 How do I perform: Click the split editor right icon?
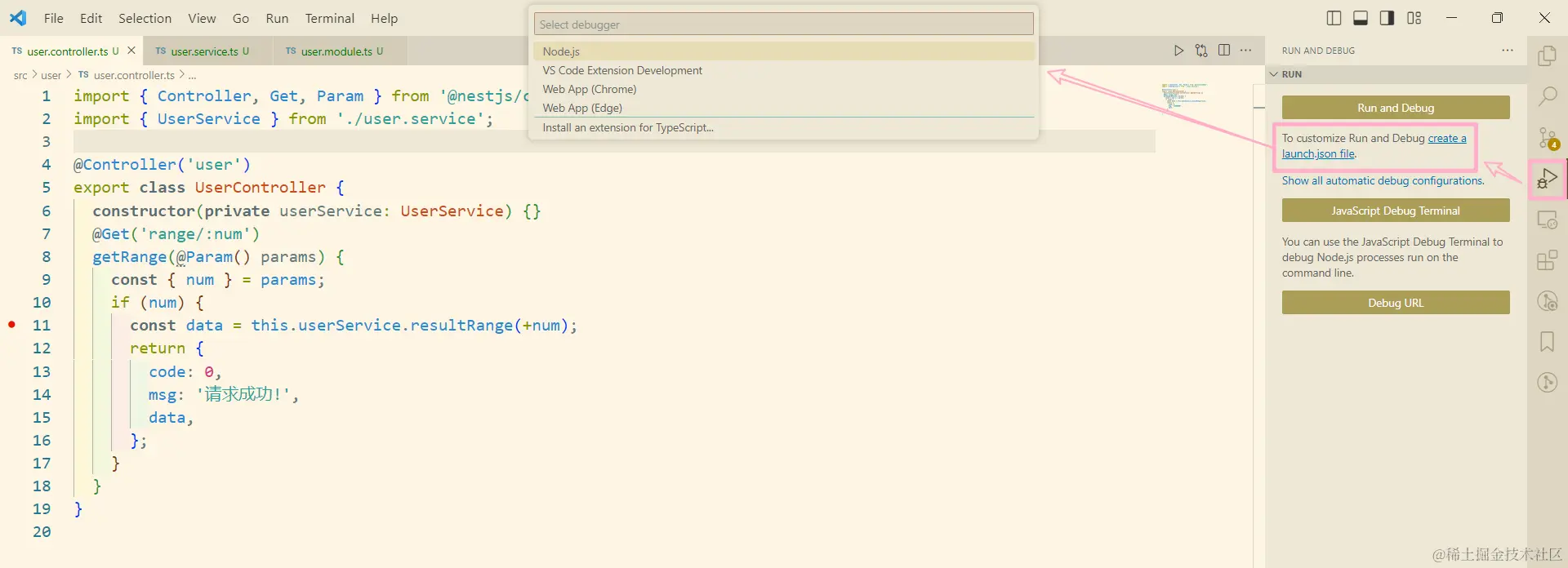(1223, 51)
